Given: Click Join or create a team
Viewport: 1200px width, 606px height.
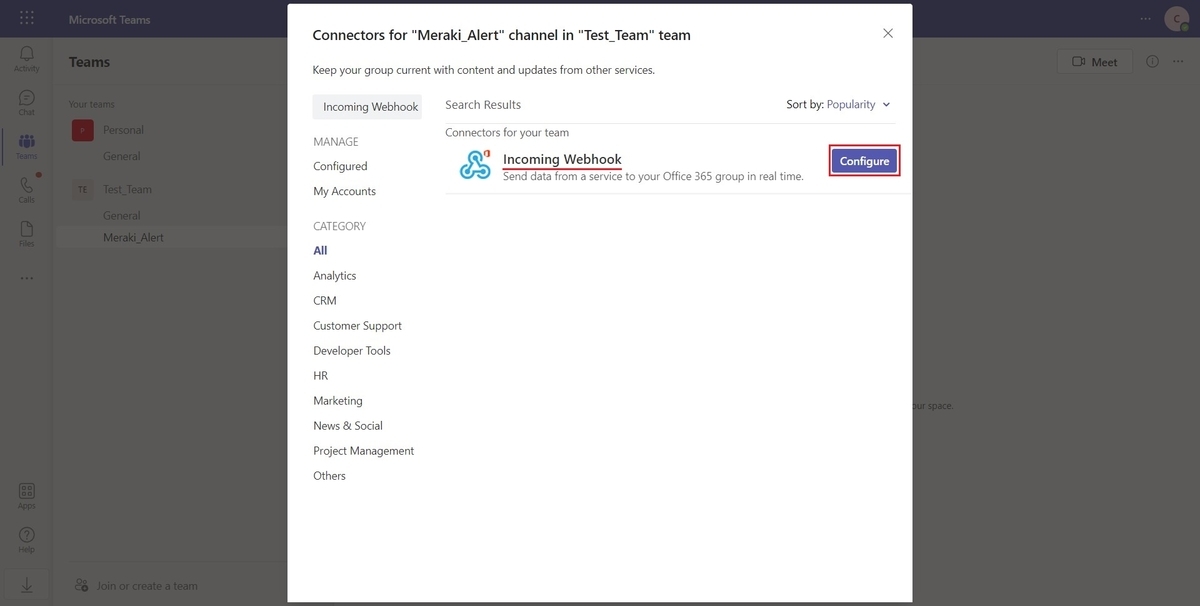Looking at the screenshot, I should point(137,586).
